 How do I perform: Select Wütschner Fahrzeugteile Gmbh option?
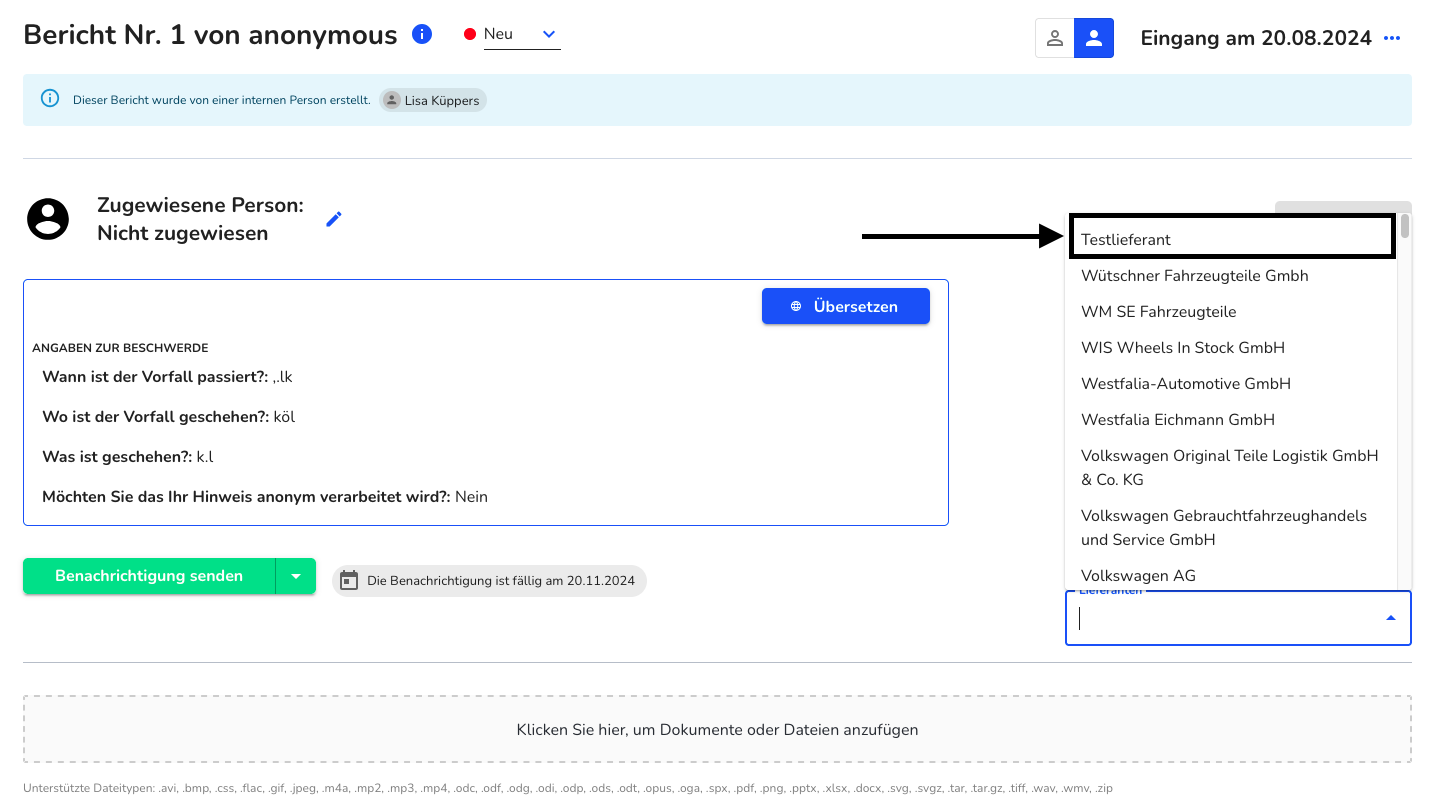pos(1231,276)
